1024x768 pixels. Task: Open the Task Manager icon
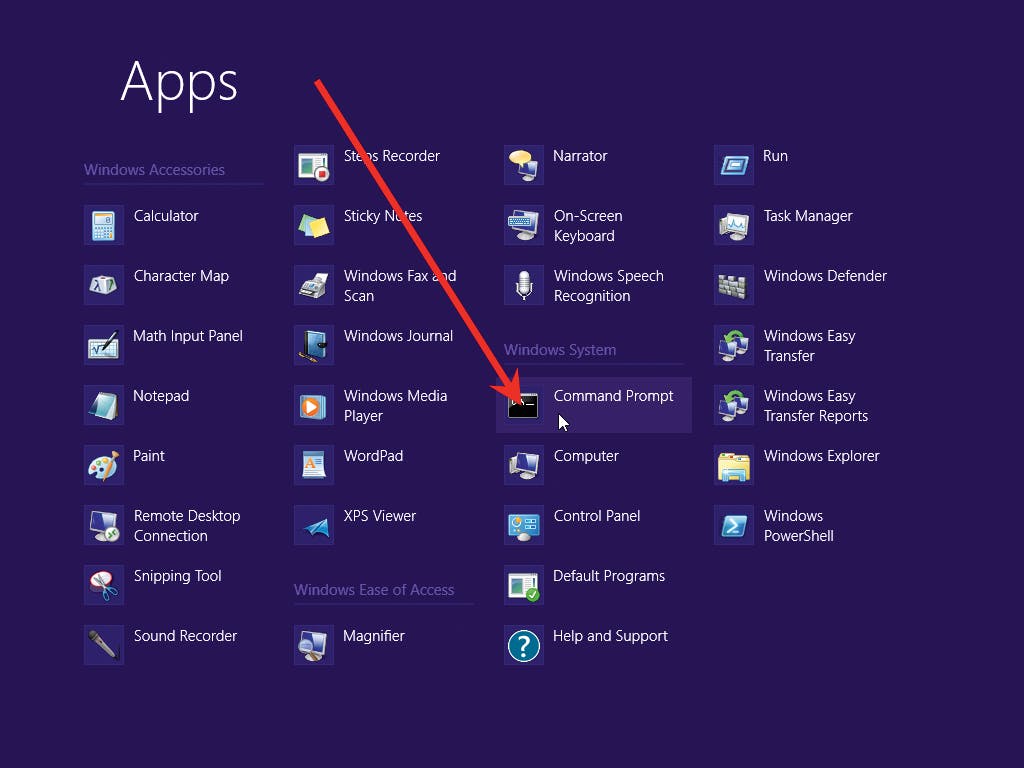[x=734, y=225]
